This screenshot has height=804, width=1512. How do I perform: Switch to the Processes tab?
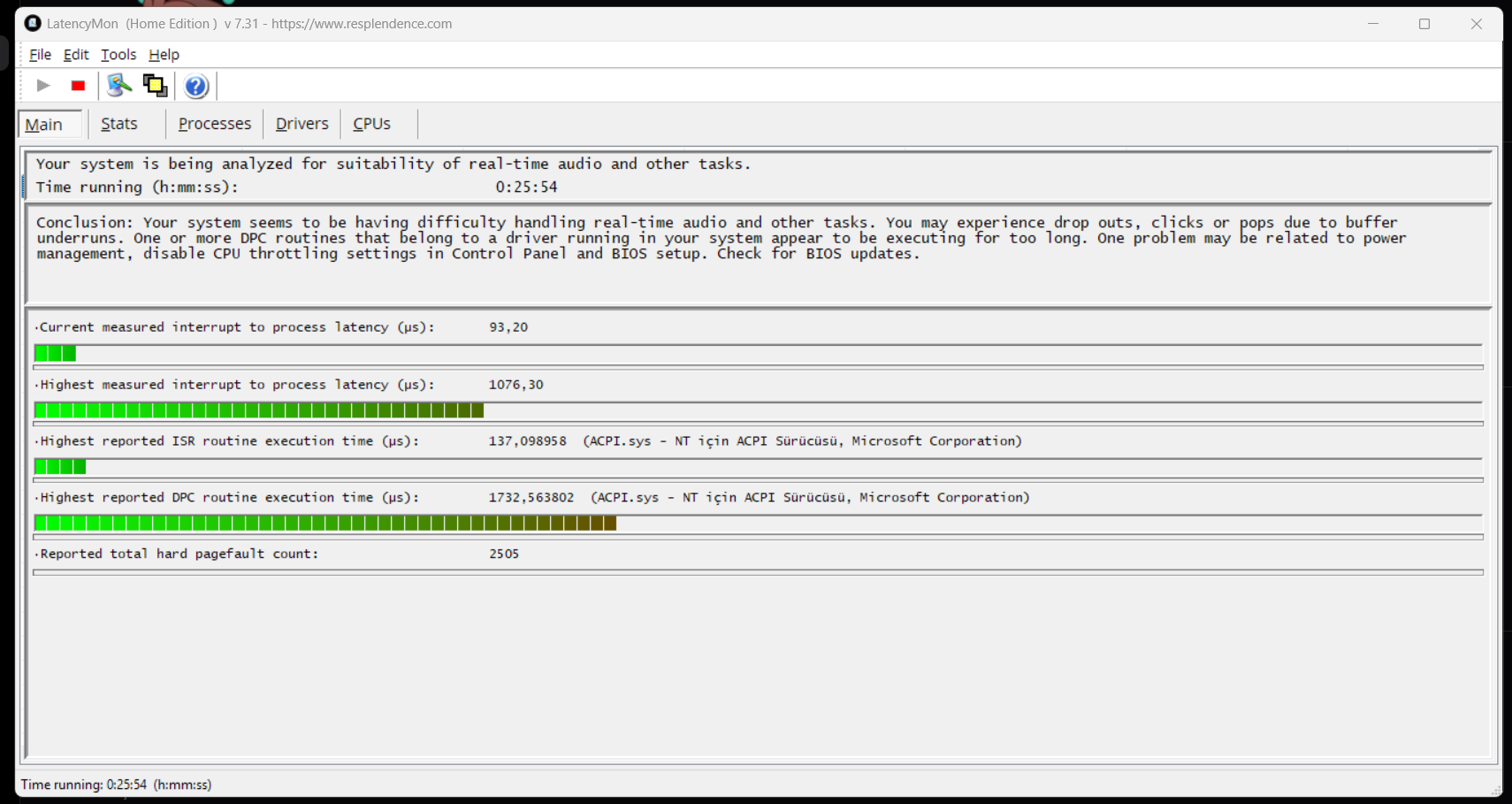point(215,124)
